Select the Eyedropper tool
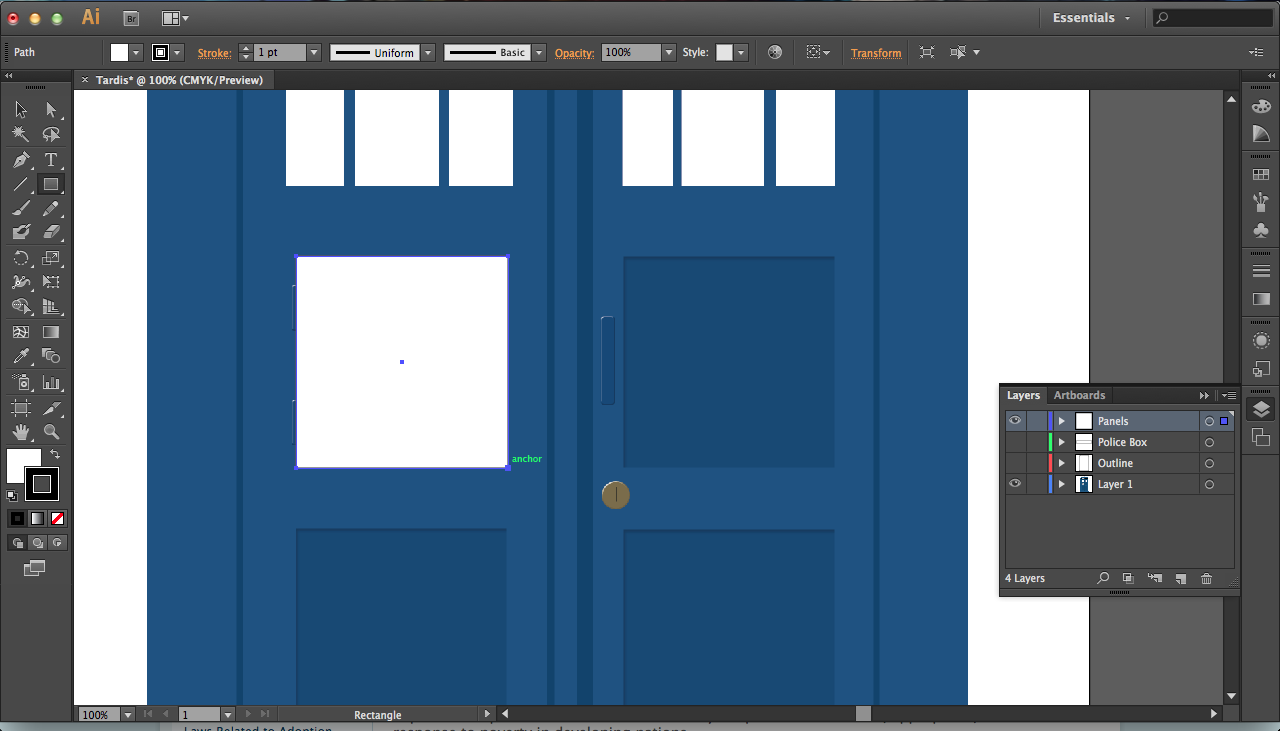Screen dimensions: 1280x731 click(21, 357)
